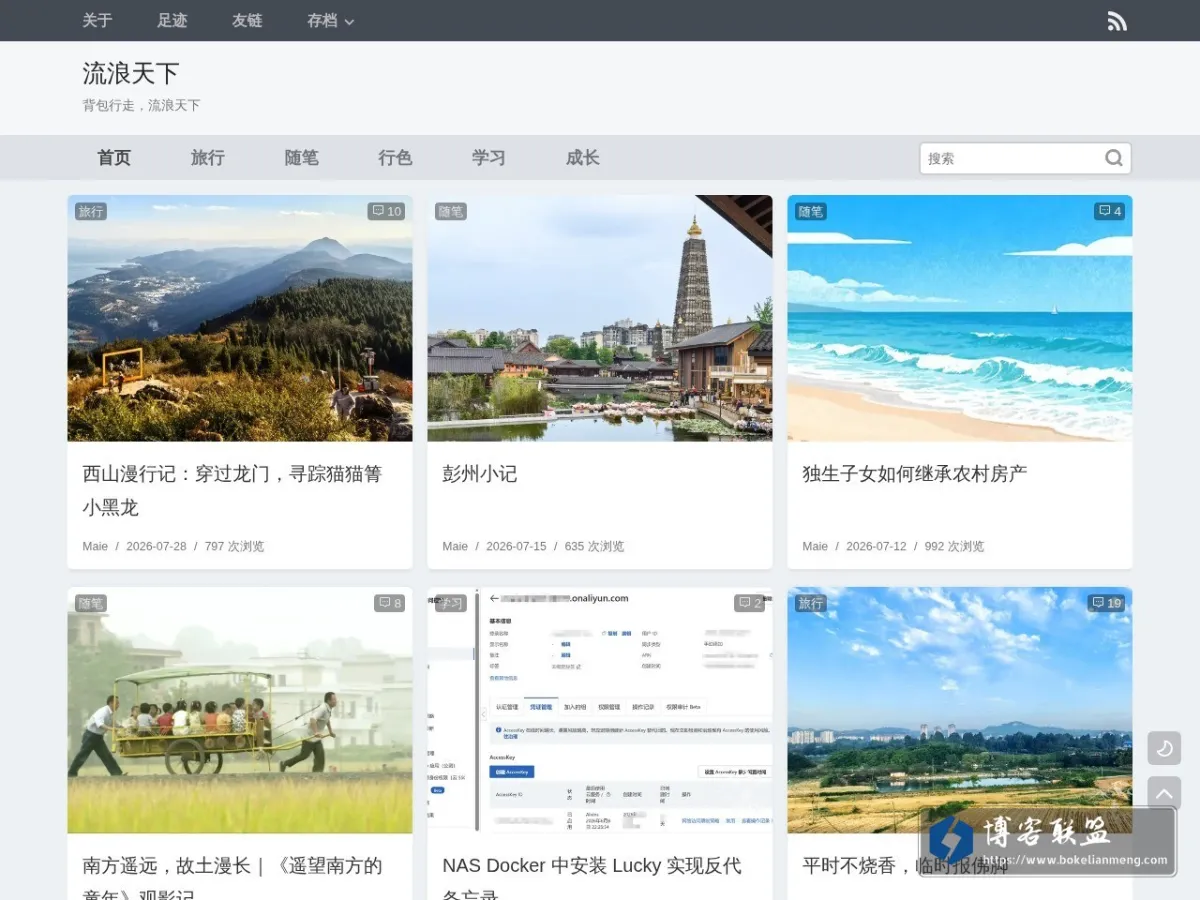The width and height of the screenshot is (1200, 900).
Task: Click the search magnifier icon
Action: 1114,158
